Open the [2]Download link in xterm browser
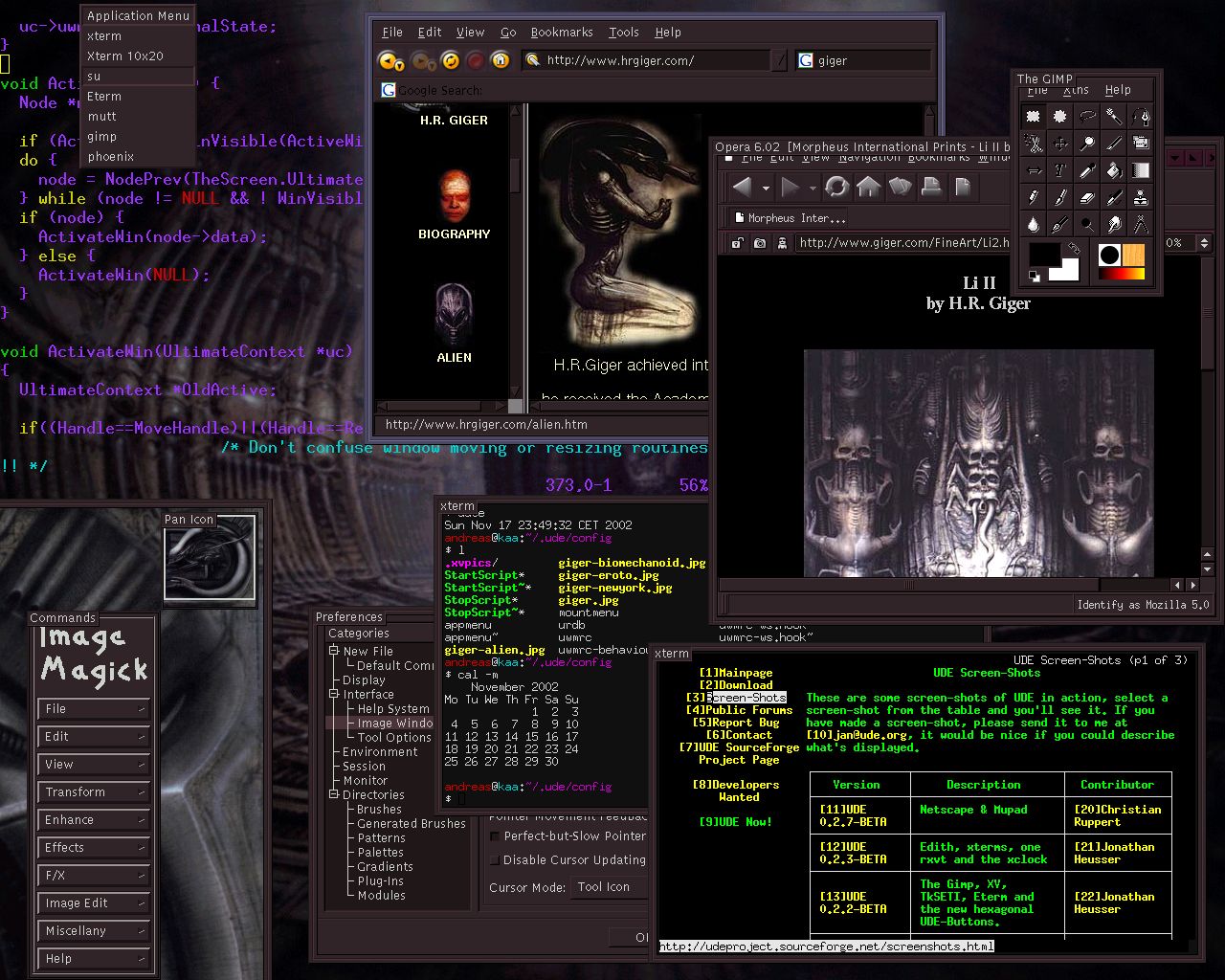The image size is (1225, 980). pyautogui.click(x=735, y=685)
